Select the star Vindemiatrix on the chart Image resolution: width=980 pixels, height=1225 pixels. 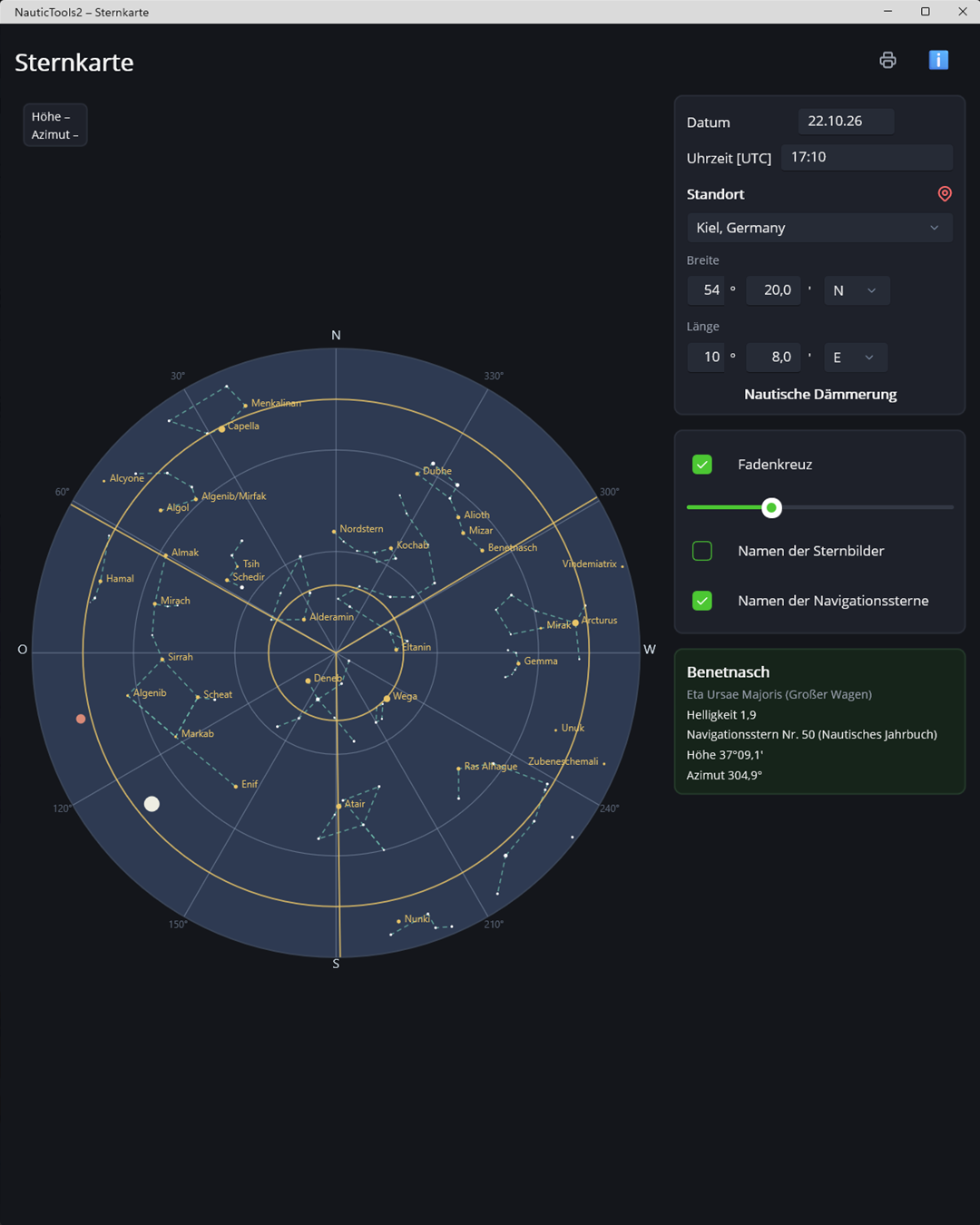622,566
